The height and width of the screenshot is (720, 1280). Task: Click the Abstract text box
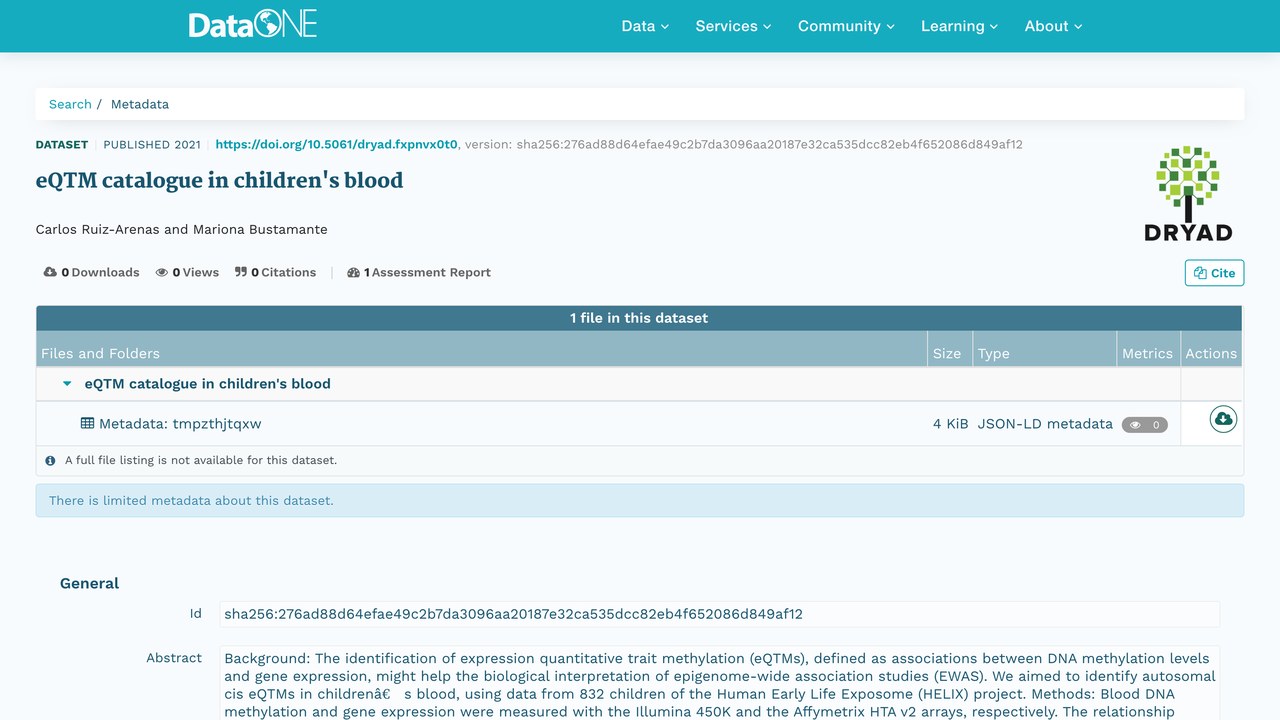coord(719,684)
